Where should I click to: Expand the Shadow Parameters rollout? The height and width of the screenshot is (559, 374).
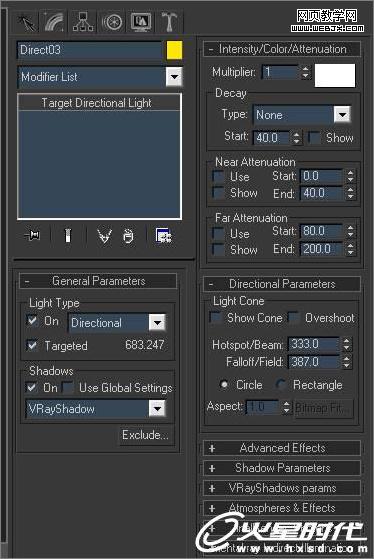[x=282, y=468]
